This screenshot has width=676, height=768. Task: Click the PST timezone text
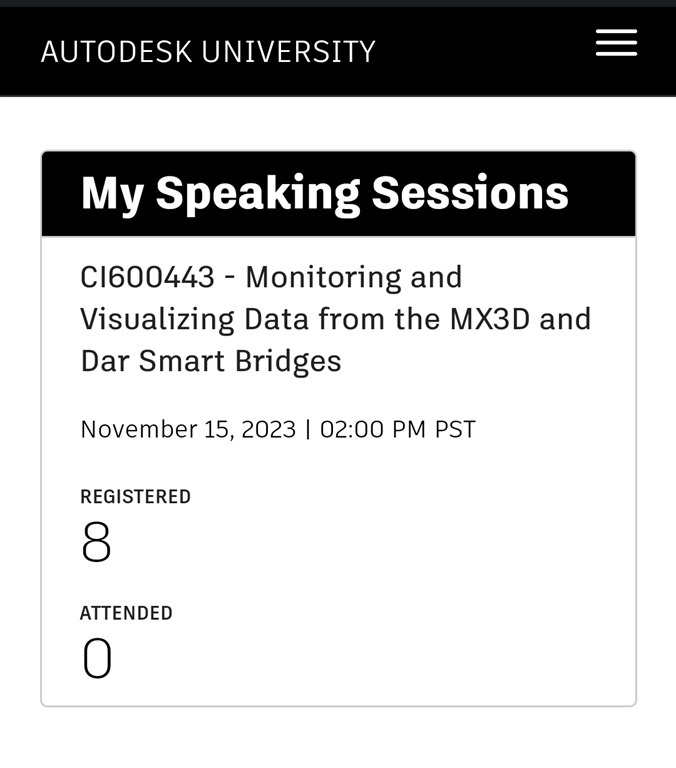[x=455, y=430]
